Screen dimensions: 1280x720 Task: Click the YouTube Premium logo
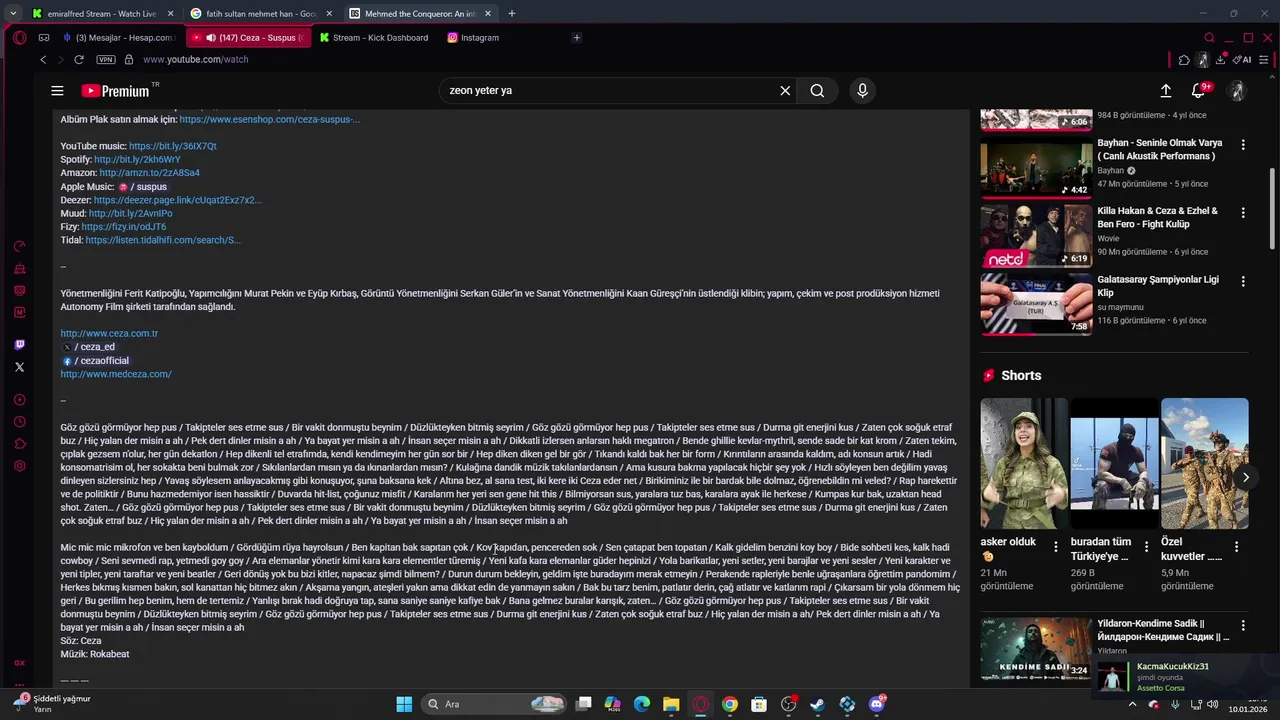pos(115,91)
